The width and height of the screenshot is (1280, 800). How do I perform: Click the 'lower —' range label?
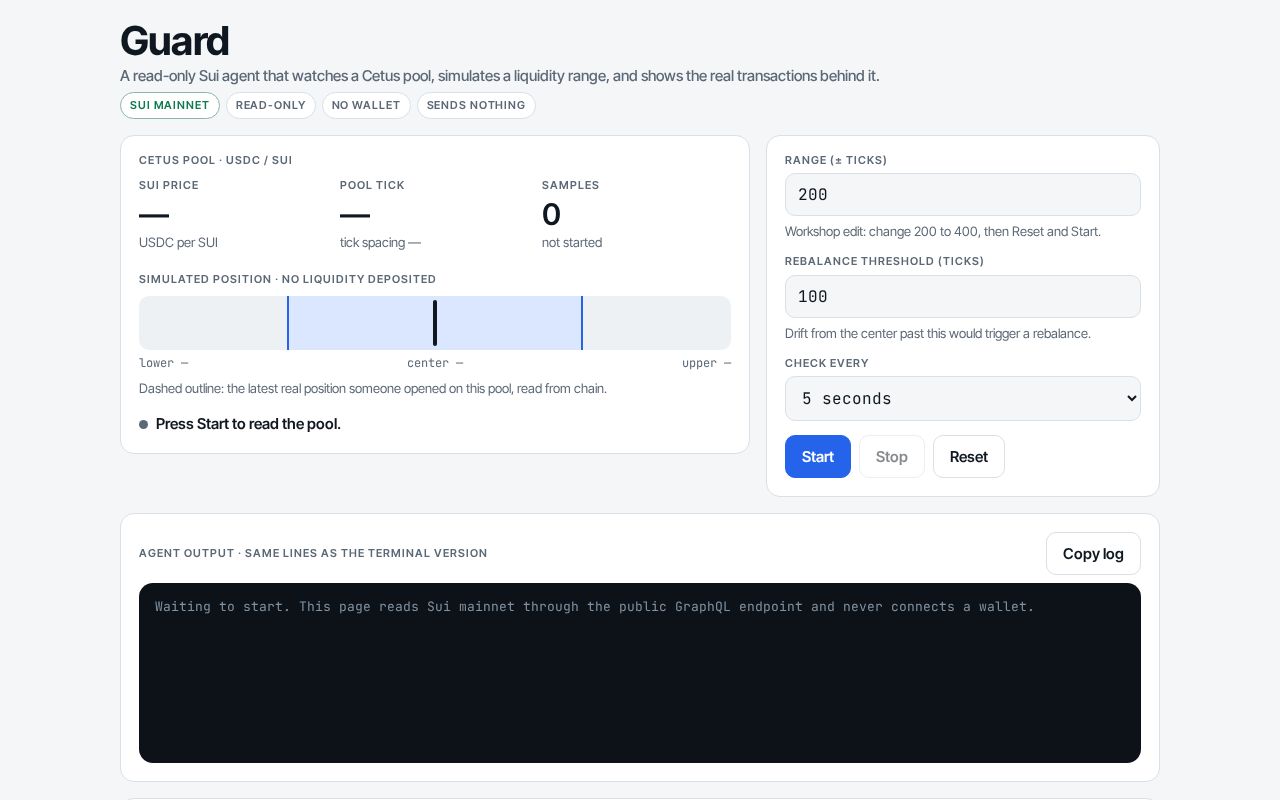pyautogui.click(x=164, y=363)
